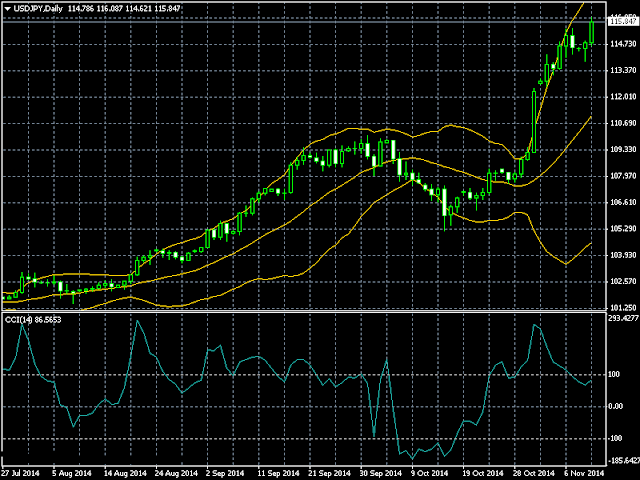Click the 5 Aug 2014 date label
This screenshot has height=480, width=640.
(x=72, y=473)
